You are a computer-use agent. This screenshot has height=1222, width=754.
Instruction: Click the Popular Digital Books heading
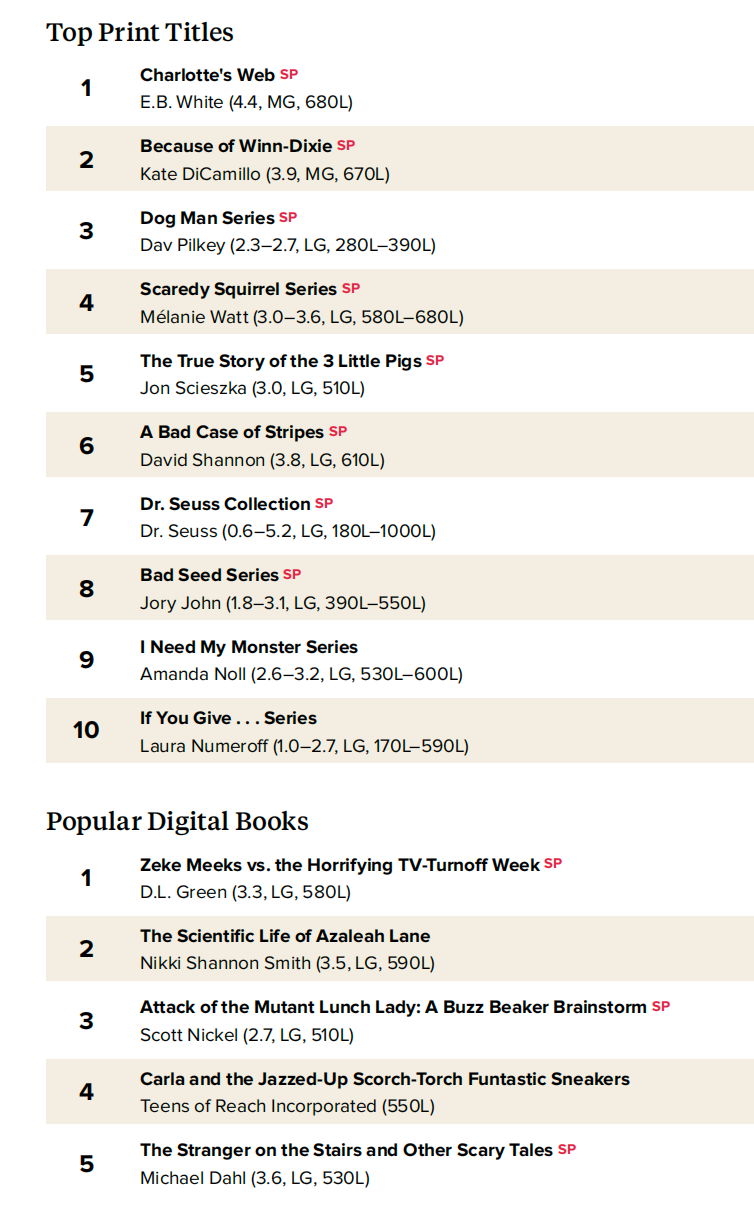[177, 822]
